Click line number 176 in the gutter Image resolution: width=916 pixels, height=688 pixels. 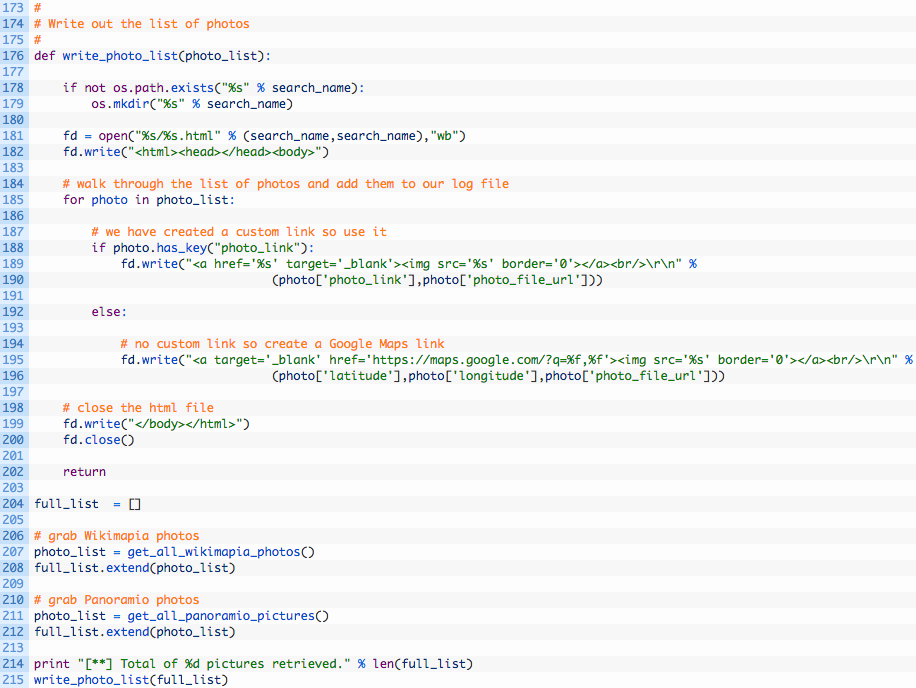13,56
